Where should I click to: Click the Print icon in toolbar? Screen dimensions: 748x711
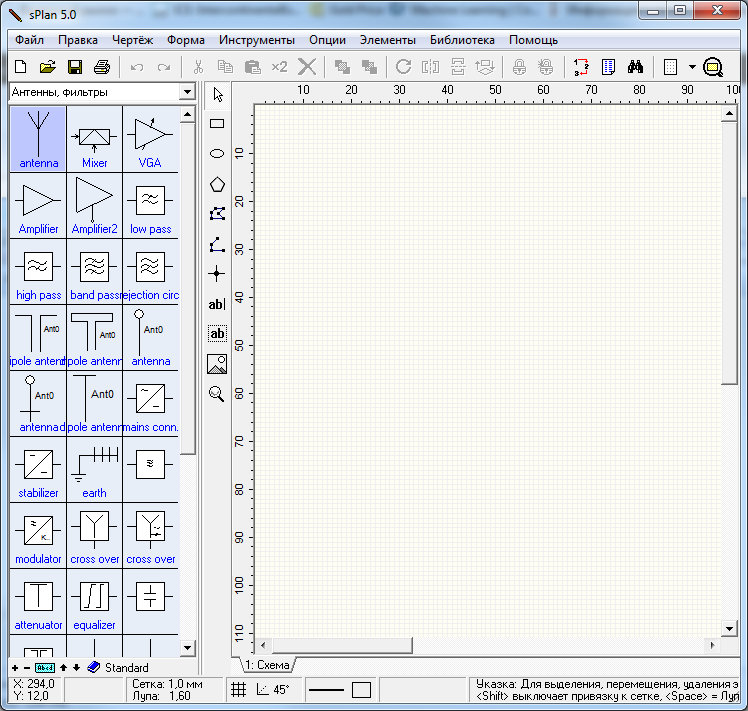(101, 67)
